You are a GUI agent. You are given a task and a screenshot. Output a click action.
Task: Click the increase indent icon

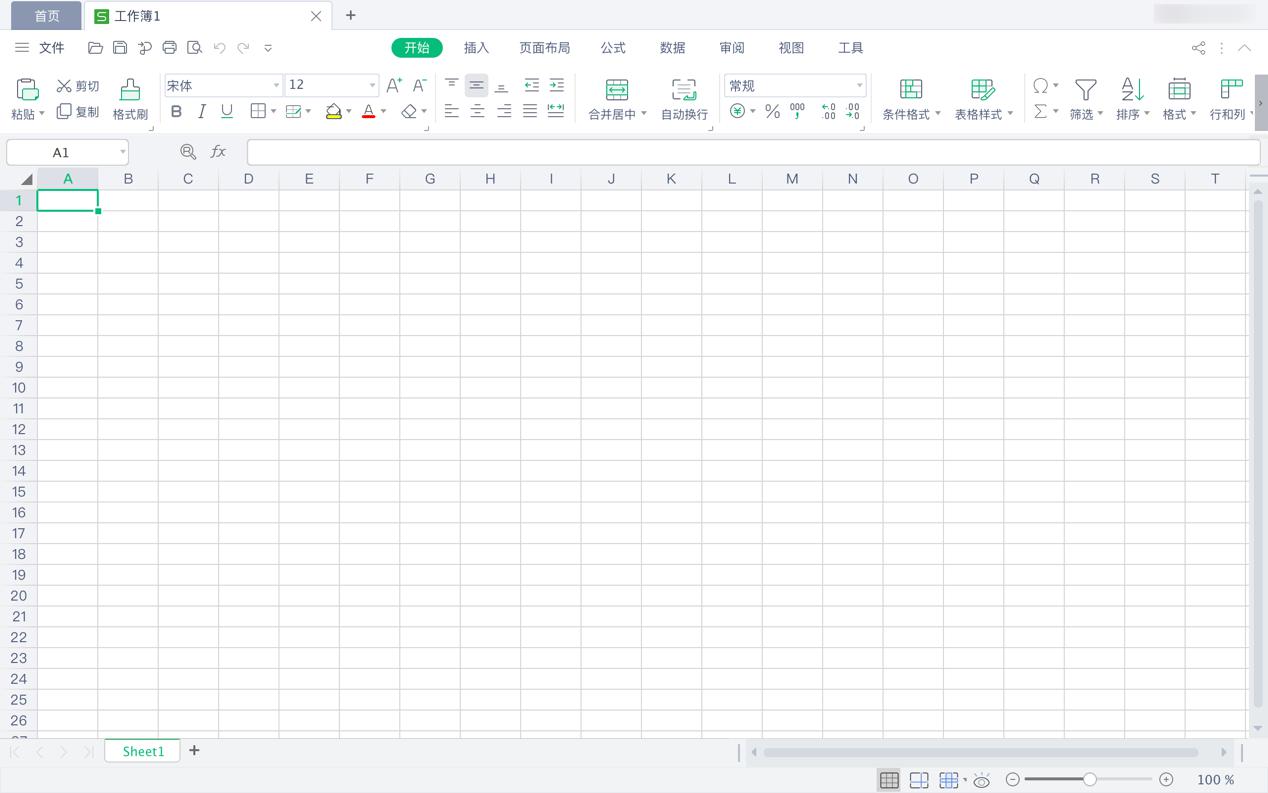point(557,86)
